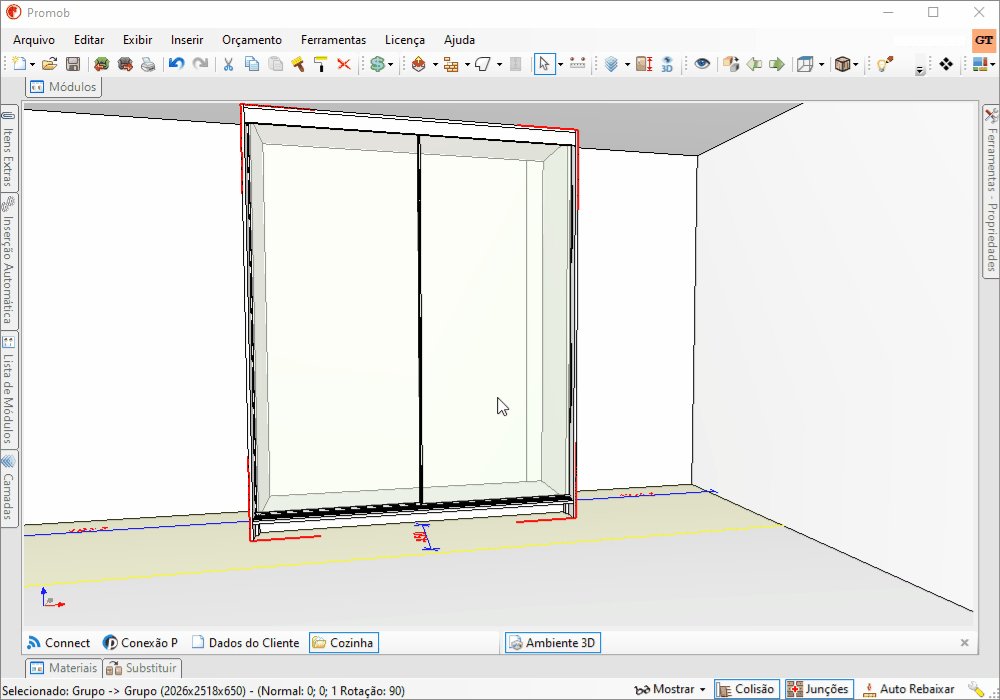Click the Save file icon
1000x700 pixels.
point(73,64)
